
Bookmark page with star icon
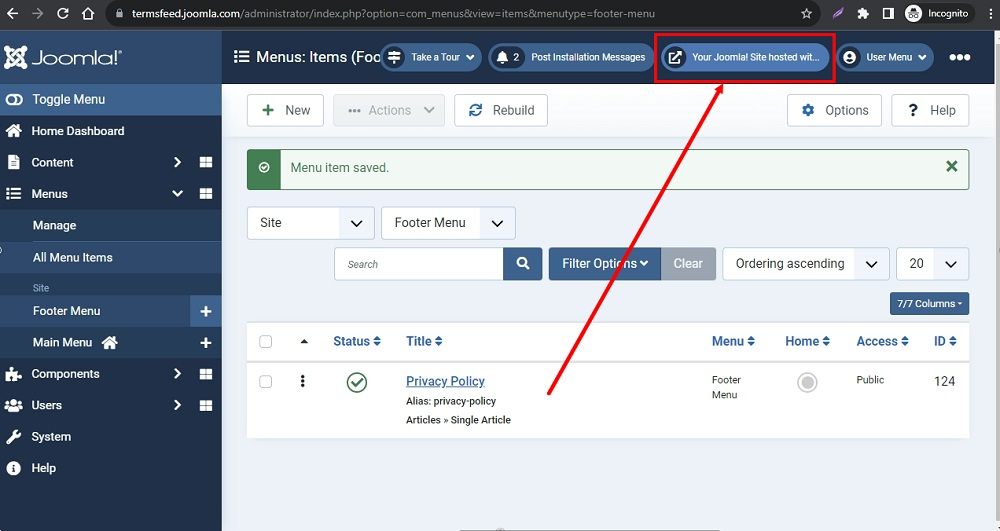coord(807,13)
